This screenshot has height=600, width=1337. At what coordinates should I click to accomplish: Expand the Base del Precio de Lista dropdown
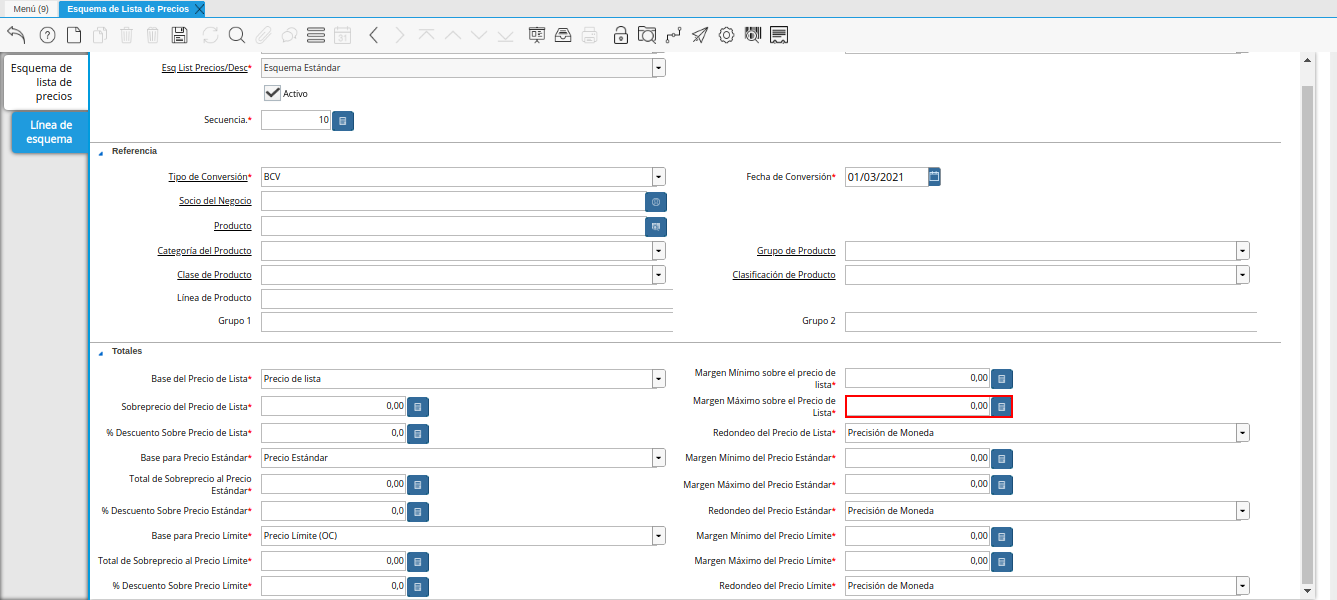[x=658, y=379]
